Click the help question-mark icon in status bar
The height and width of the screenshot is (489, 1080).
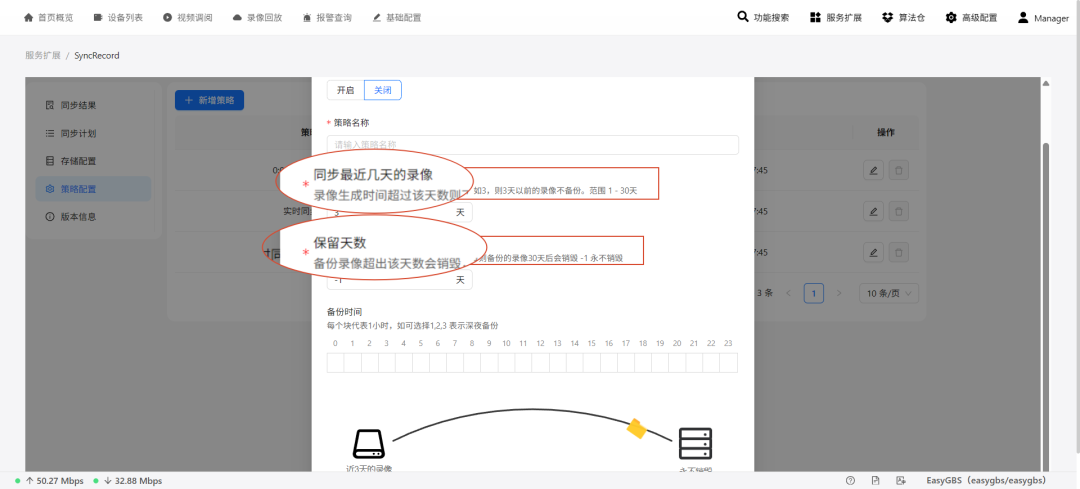(851, 481)
